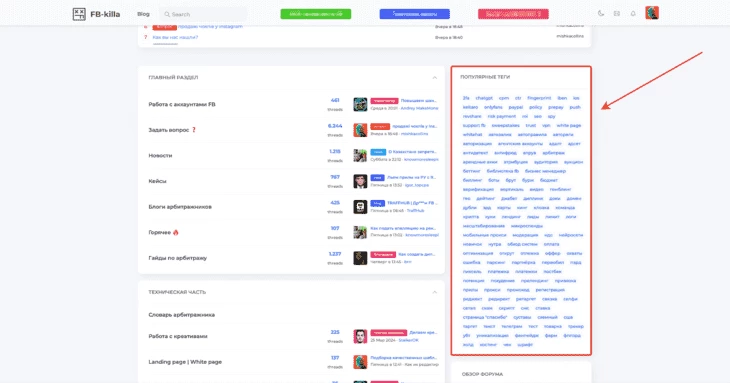Click the blue header button
Screen dimensions: 730x383
(414, 14)
